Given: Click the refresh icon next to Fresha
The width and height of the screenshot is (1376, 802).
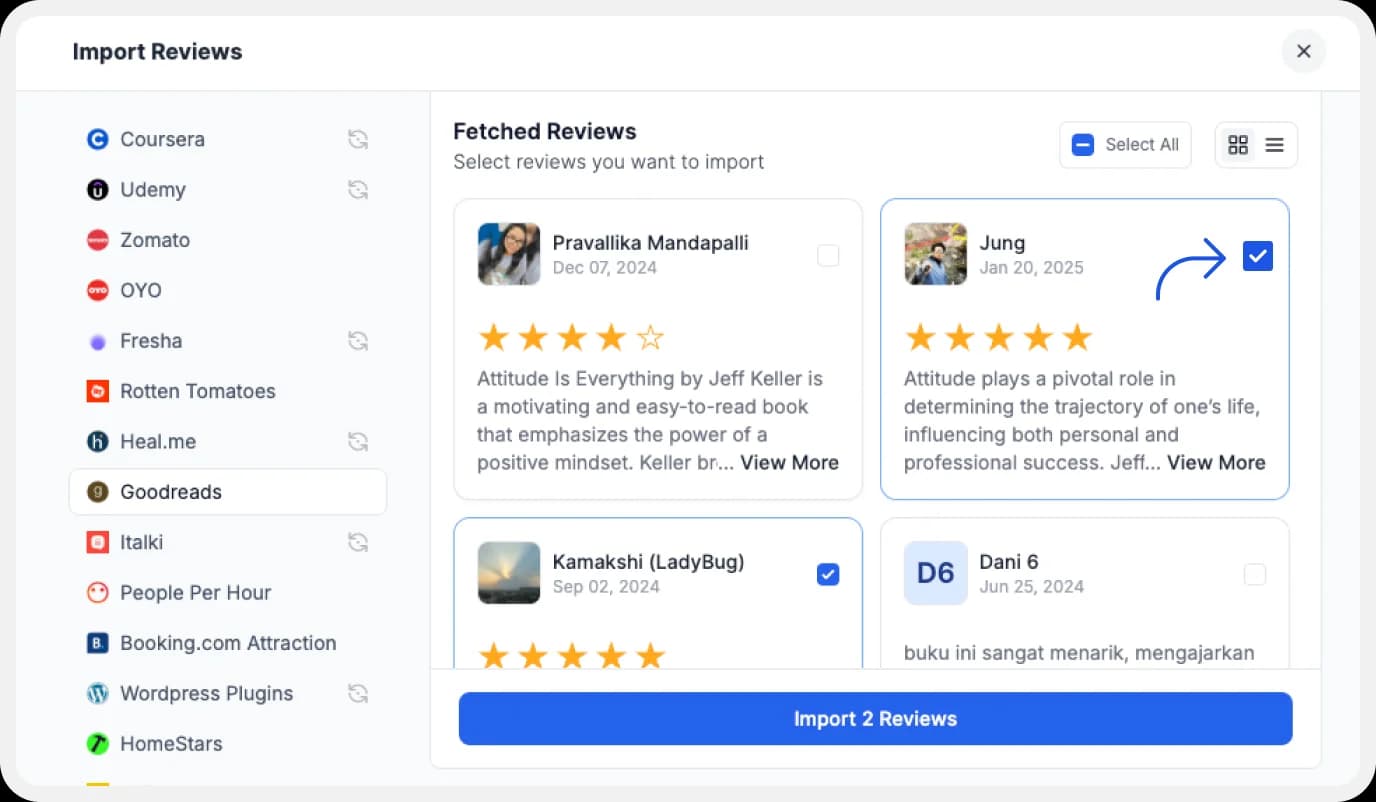Looking at the screenshot, I should tap(358, 341).
